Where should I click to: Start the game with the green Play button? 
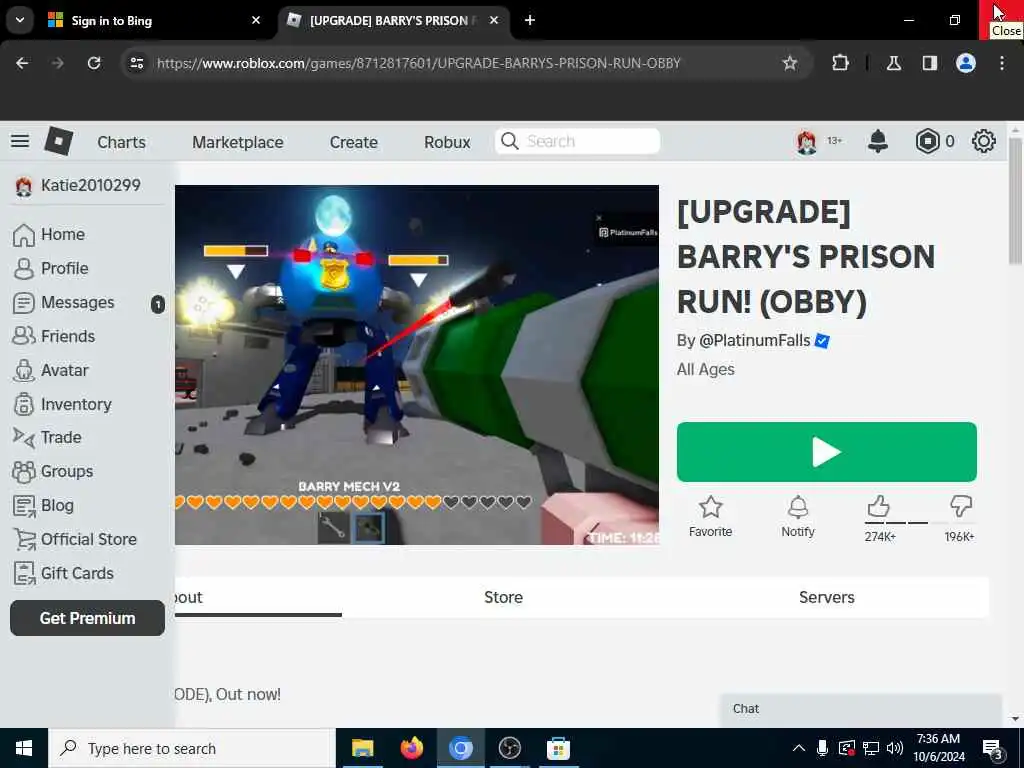pos(827,452)
